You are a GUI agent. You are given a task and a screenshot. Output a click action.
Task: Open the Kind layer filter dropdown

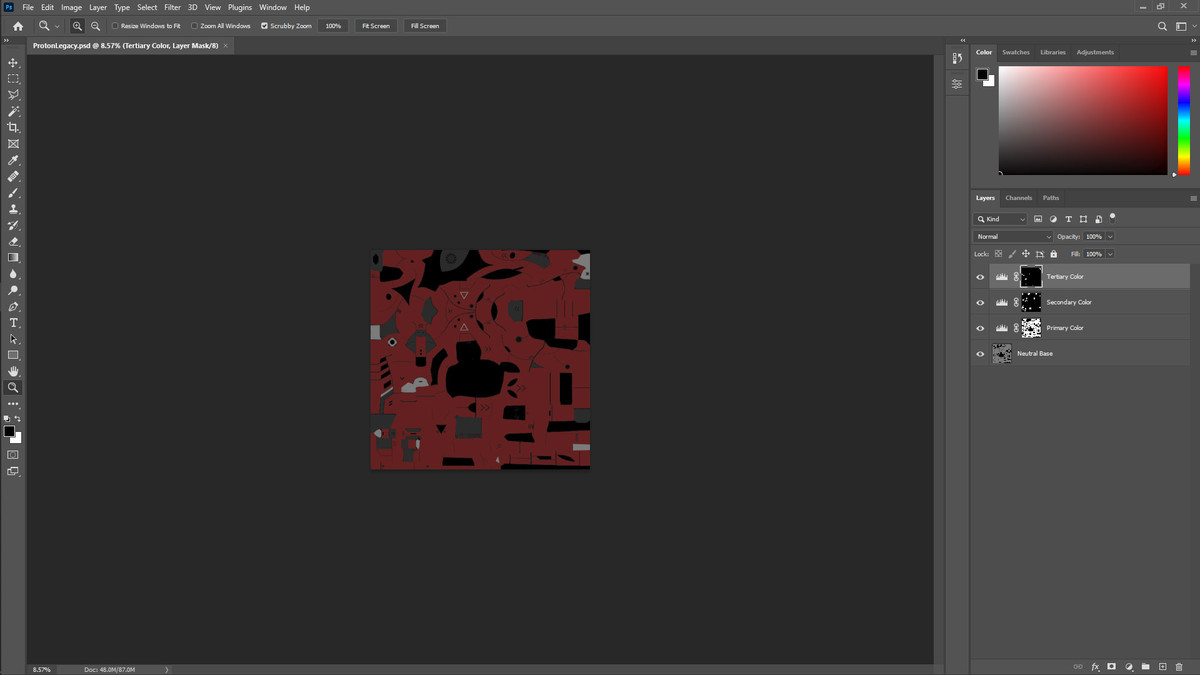1001,219
